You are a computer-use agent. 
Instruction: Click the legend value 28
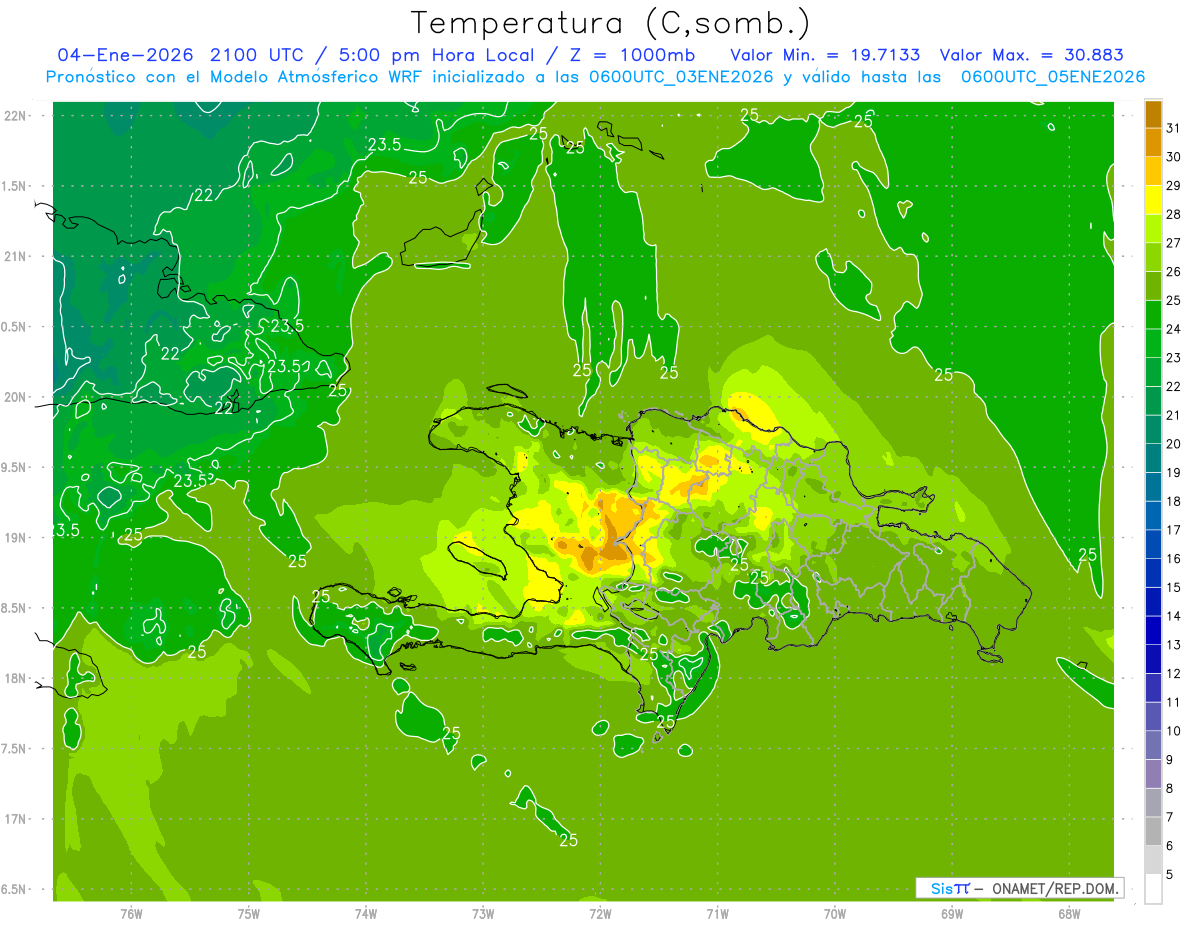click(x=1174, y=214)
